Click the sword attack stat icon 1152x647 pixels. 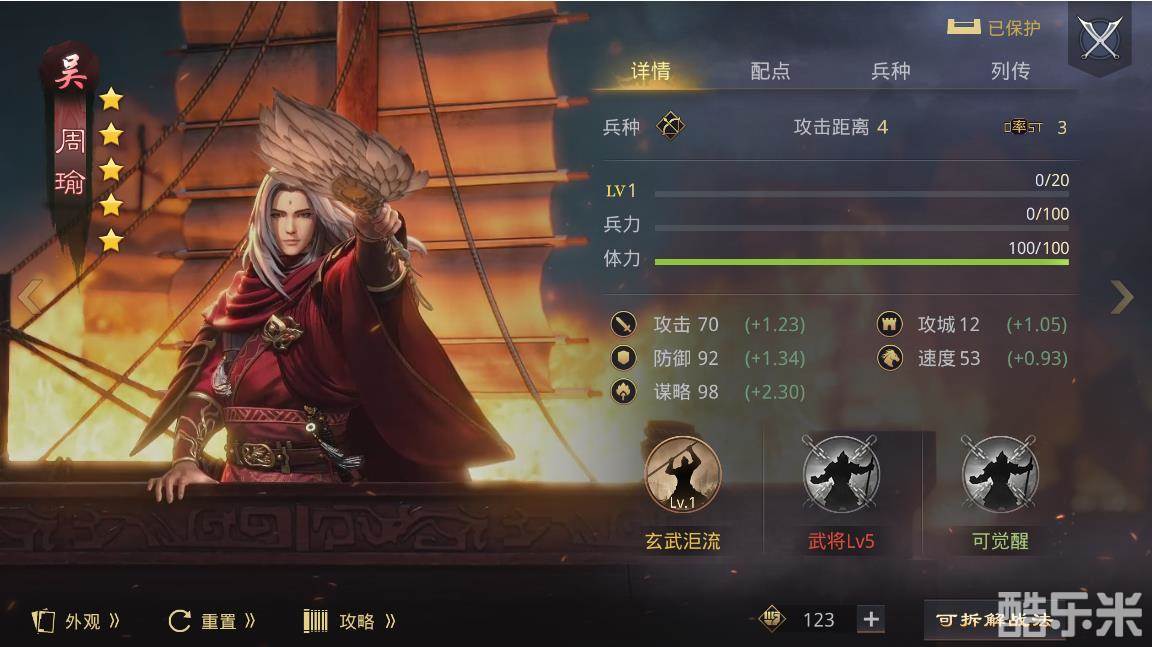[x=624, y=324]
